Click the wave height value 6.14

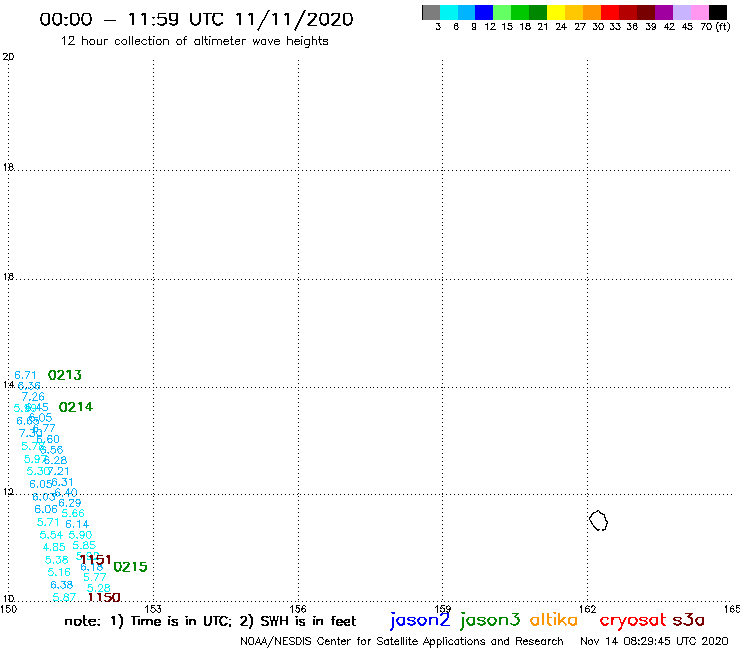(x=77, y=524)
